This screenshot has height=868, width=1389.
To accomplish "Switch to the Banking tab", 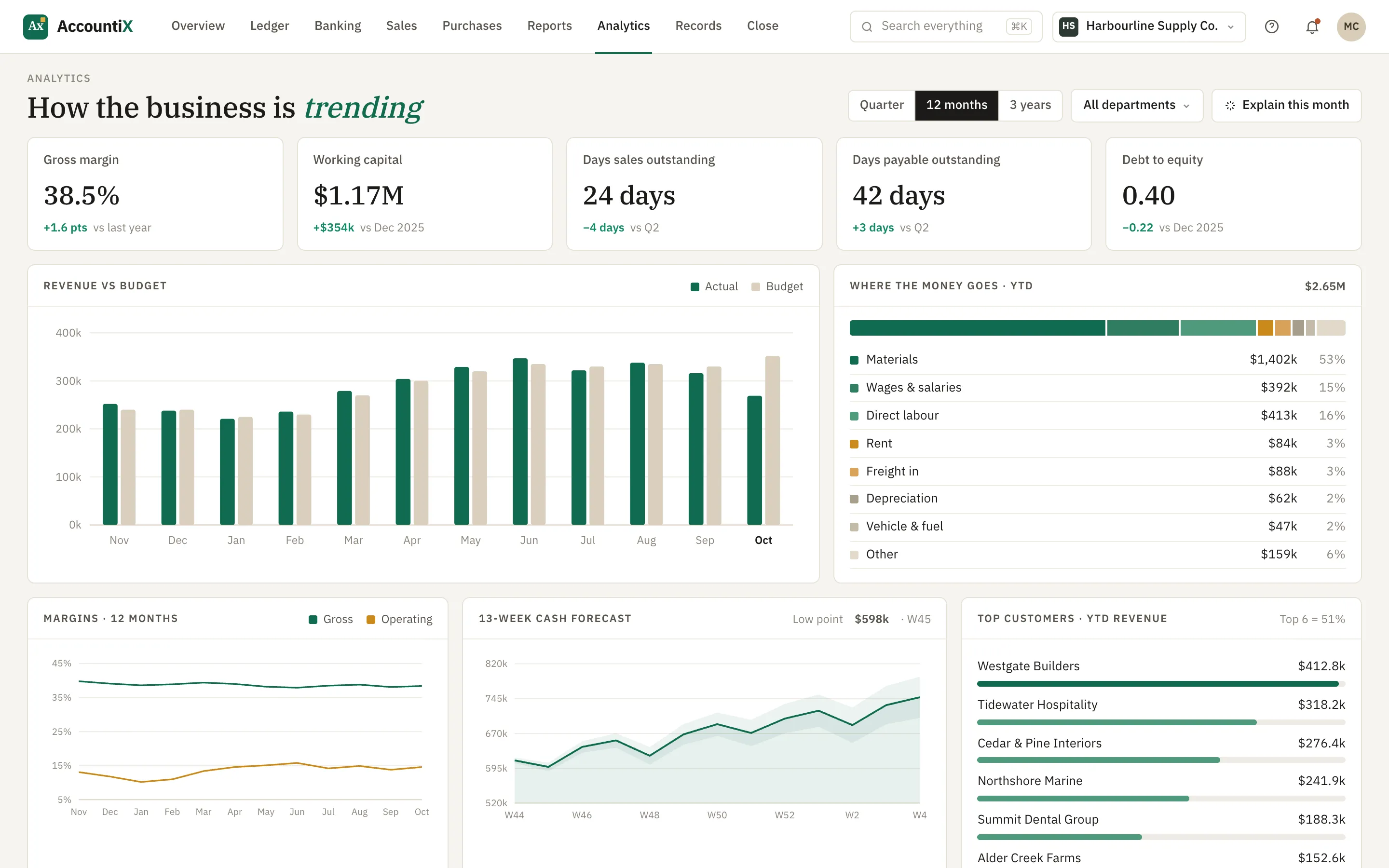I will [338, 26].
